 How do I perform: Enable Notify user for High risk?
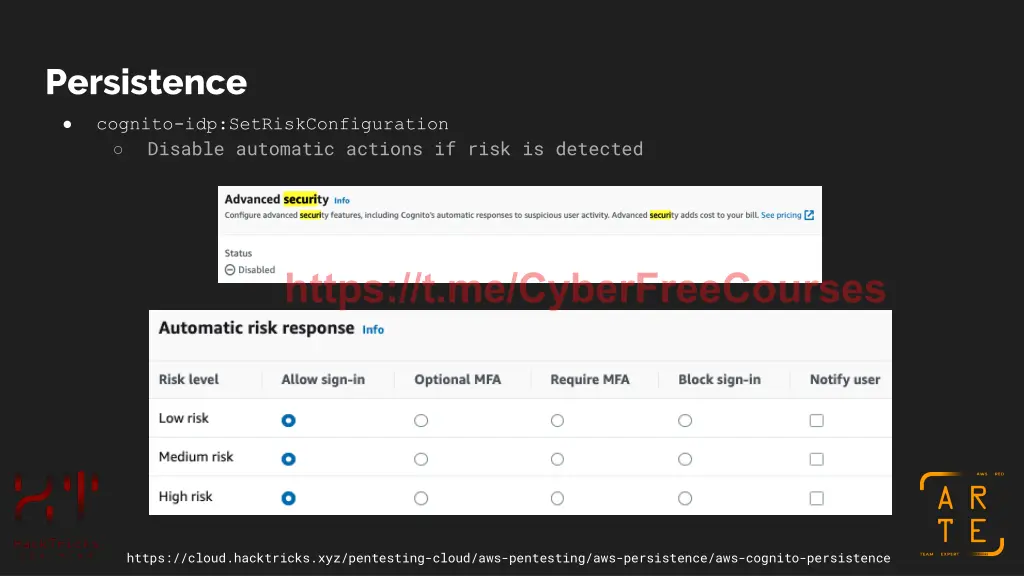[816, 498]
